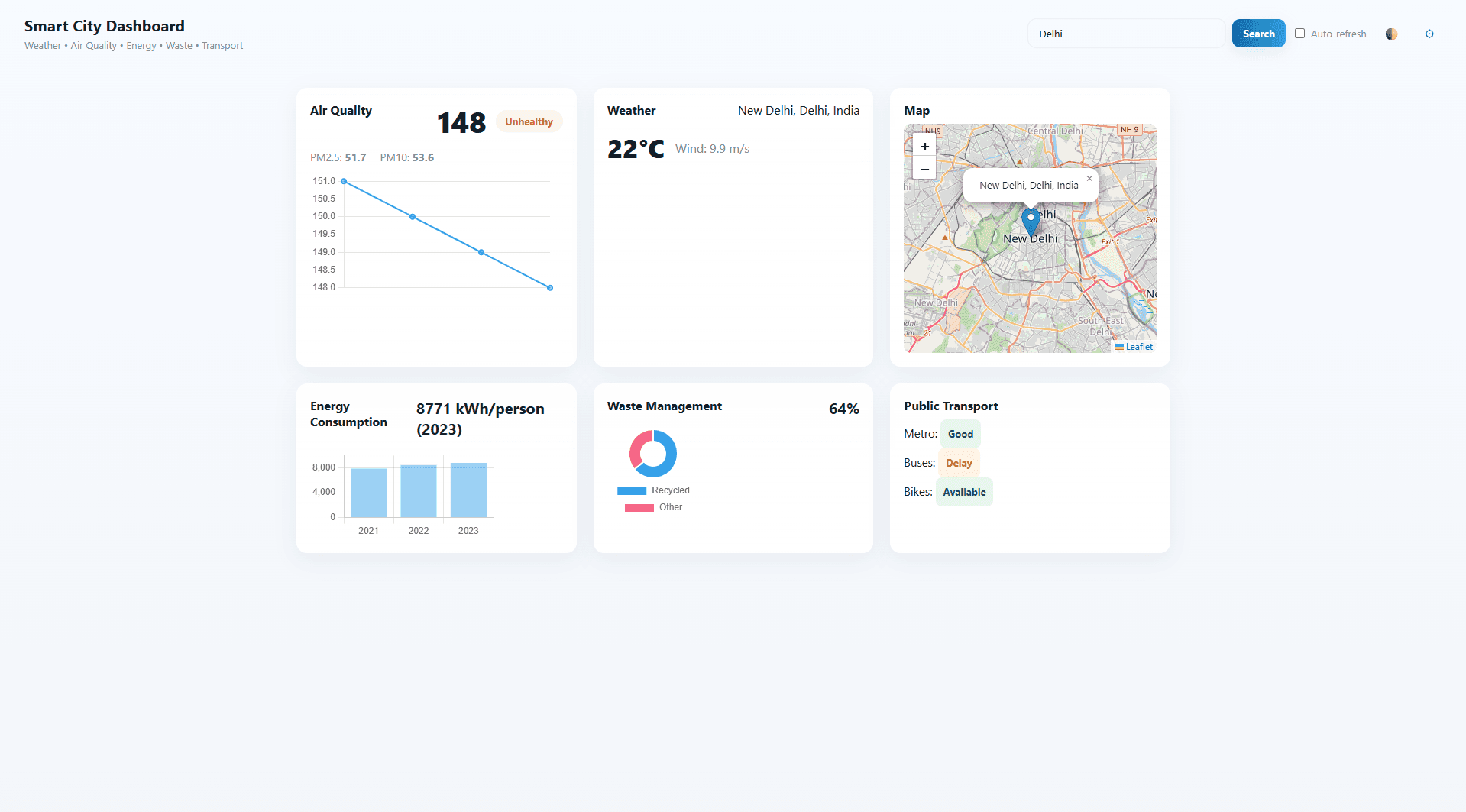Enable Auto-refresh checkbox
1466x812 pixels.
[x=1299, y=34]
